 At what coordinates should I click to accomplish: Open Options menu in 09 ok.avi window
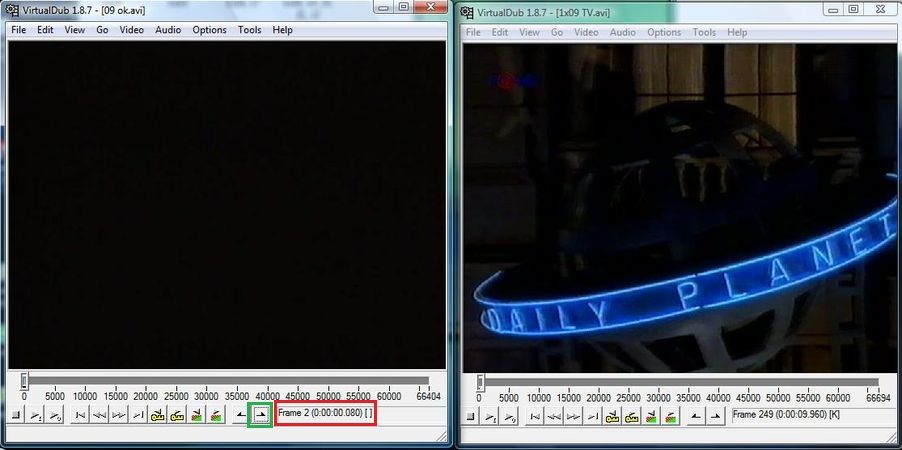point(209,30)
